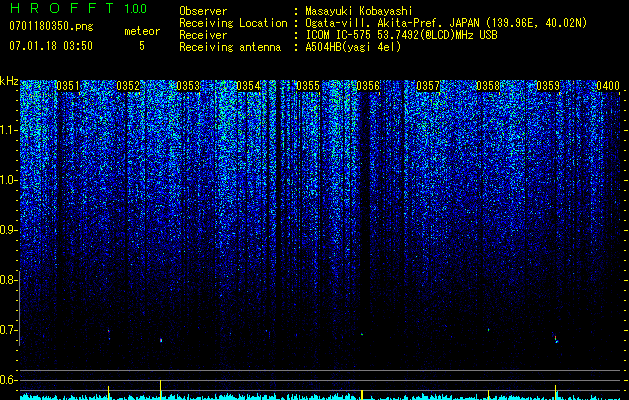Screen dimensions: 629x400
Task: Click the "meteor" count label
Action: pyautogui.click(x=142, y=31)
